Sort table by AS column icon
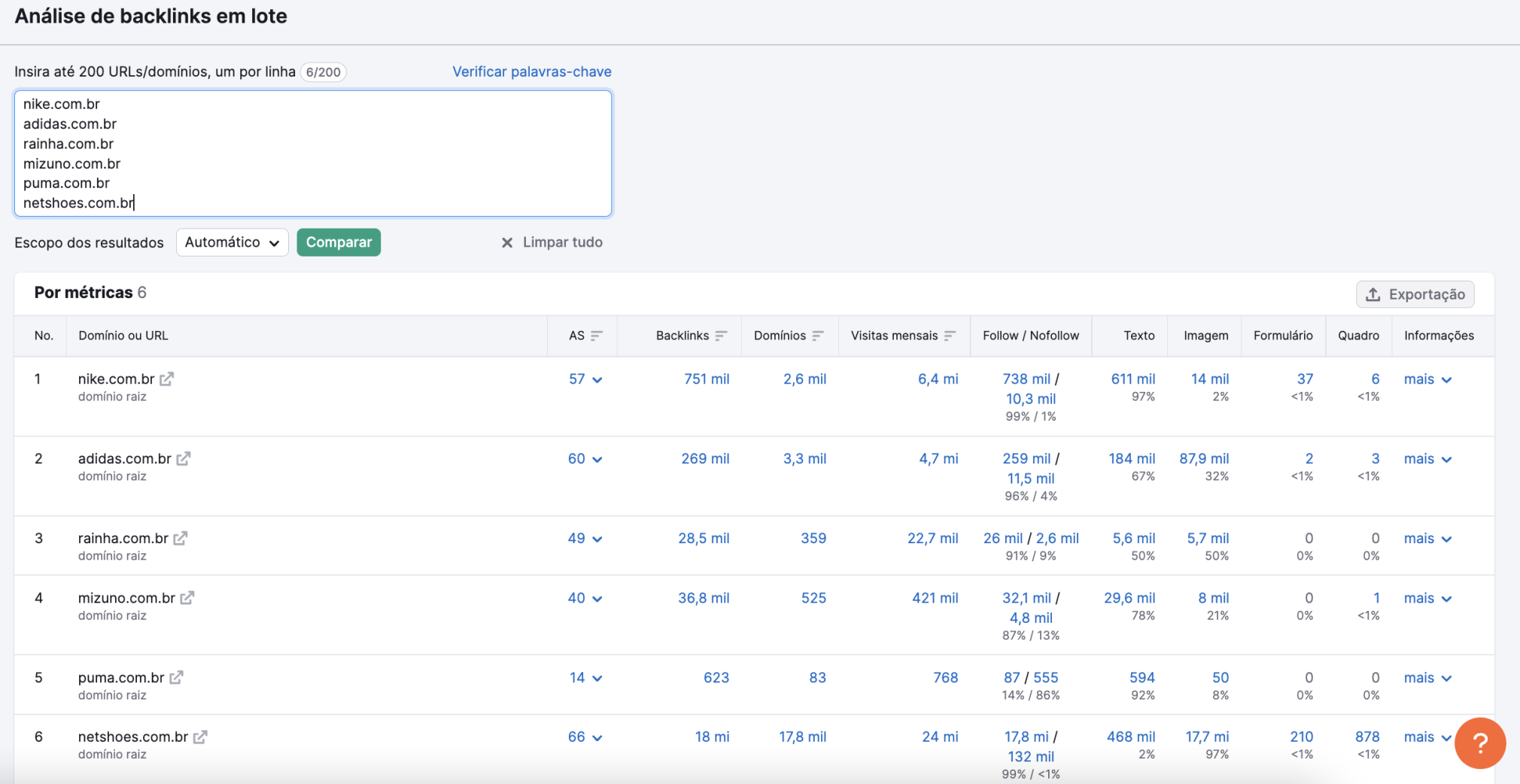 point(597,336)
